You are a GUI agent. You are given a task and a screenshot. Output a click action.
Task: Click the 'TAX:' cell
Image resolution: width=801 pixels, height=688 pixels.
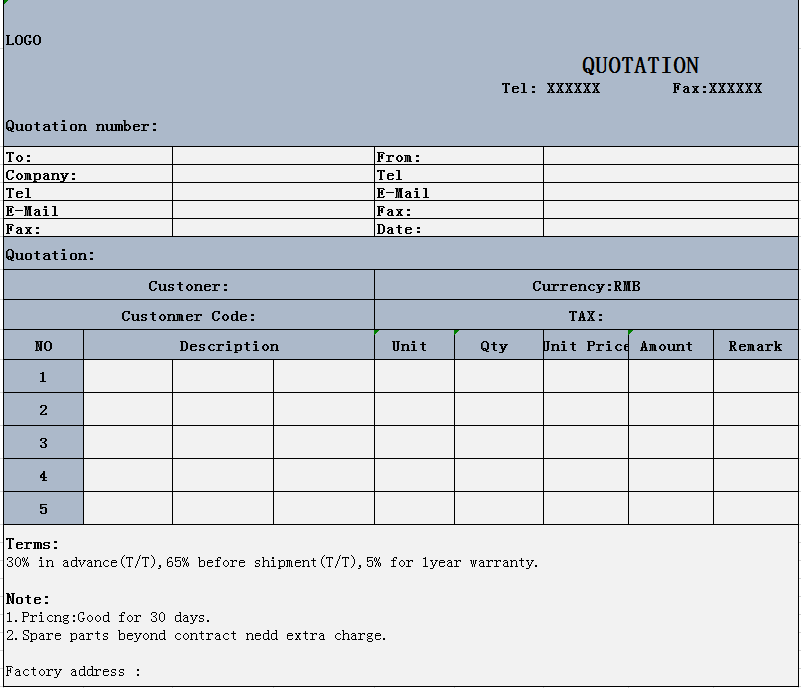pyautogui.click(x=586, y=315)
